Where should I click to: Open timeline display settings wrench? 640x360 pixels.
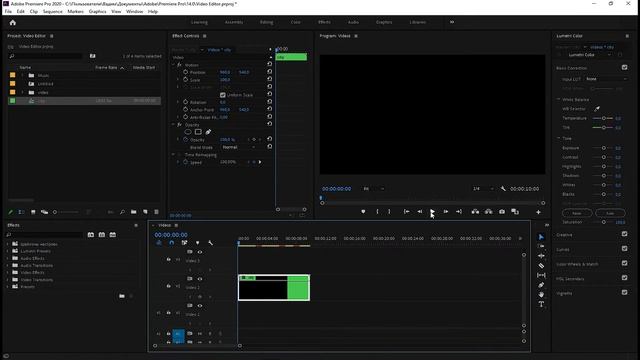coord(211,243)
